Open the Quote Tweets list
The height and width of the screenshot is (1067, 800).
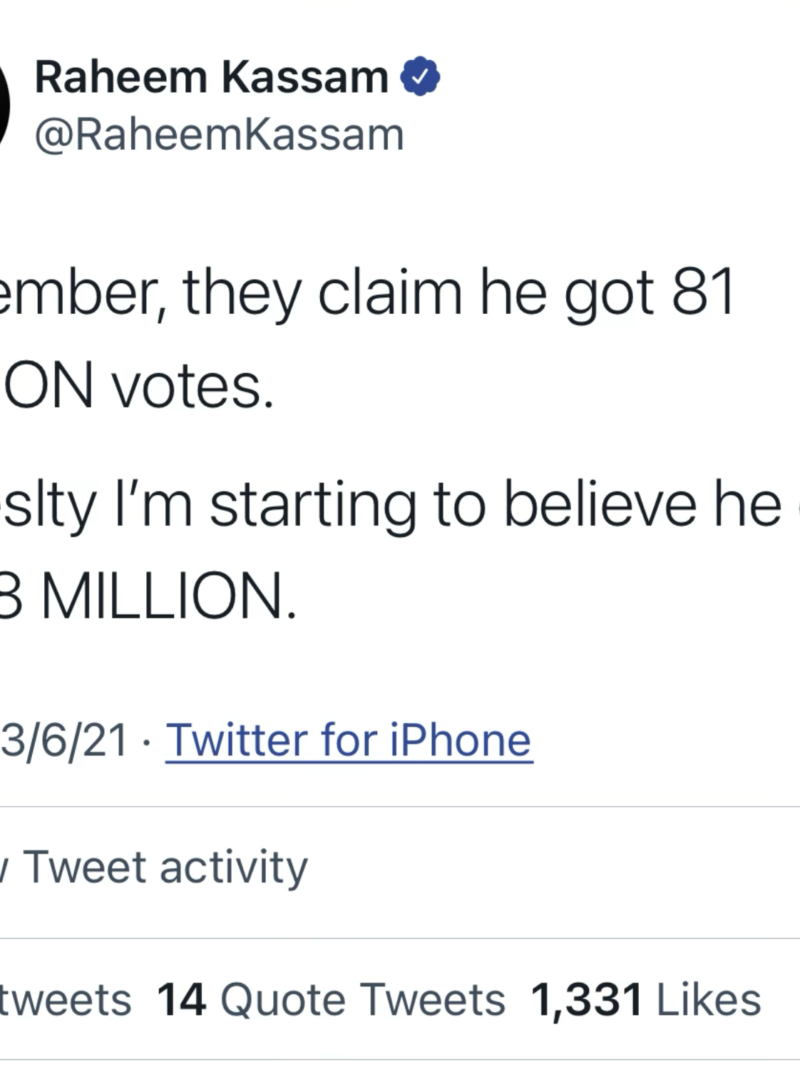[x=331, y=1000]
